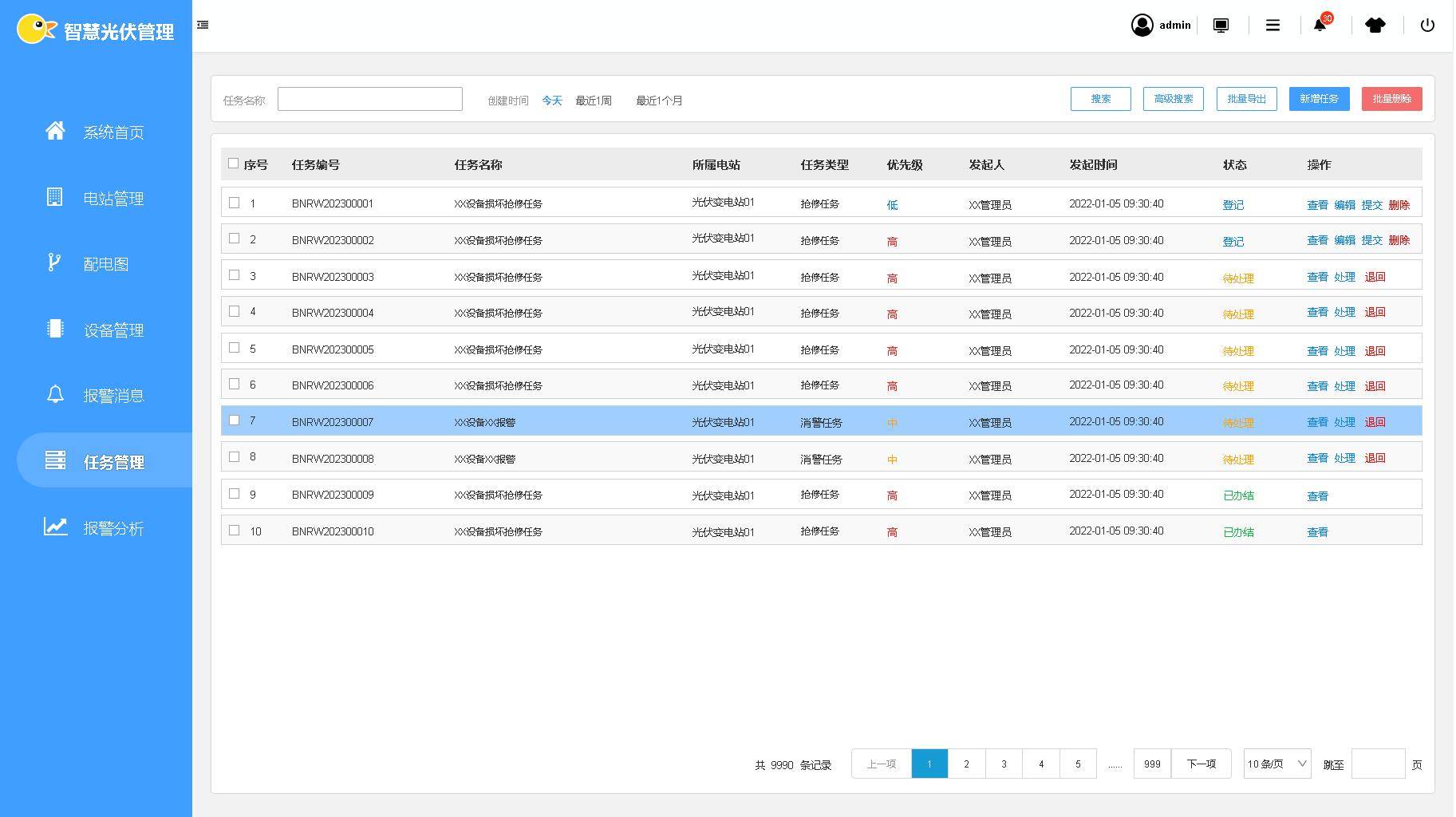Open 设备管理 in the sidebar
Image resolution: width=1456 pixels, height=817 pixels.
click(113, 330)
